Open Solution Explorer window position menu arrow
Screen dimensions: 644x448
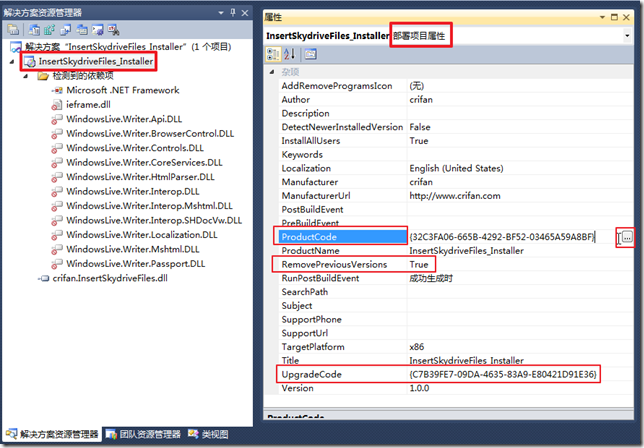221,13
